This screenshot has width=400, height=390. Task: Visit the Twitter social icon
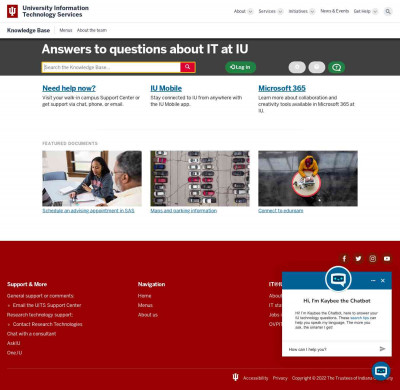358,258
